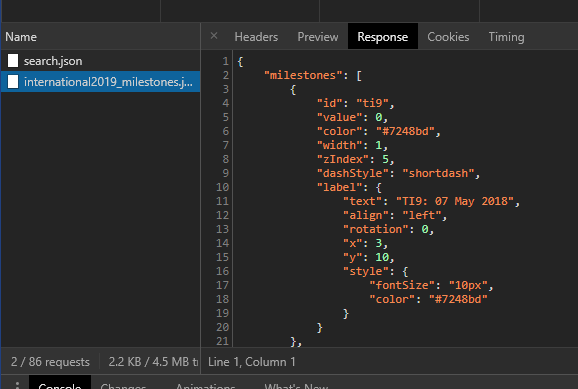Click the "milestones" key on line 2
This screenshot has width=578, height=389.
(x=300, y=75)
